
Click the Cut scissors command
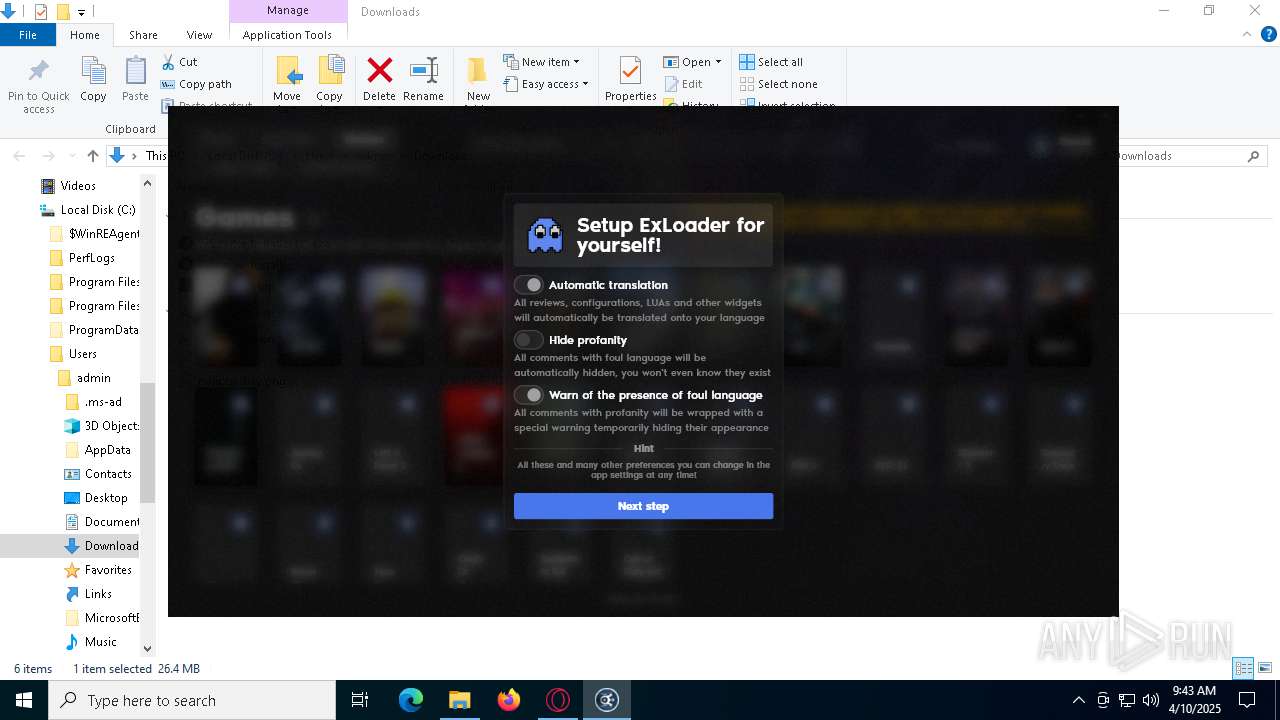pos(180,62)
